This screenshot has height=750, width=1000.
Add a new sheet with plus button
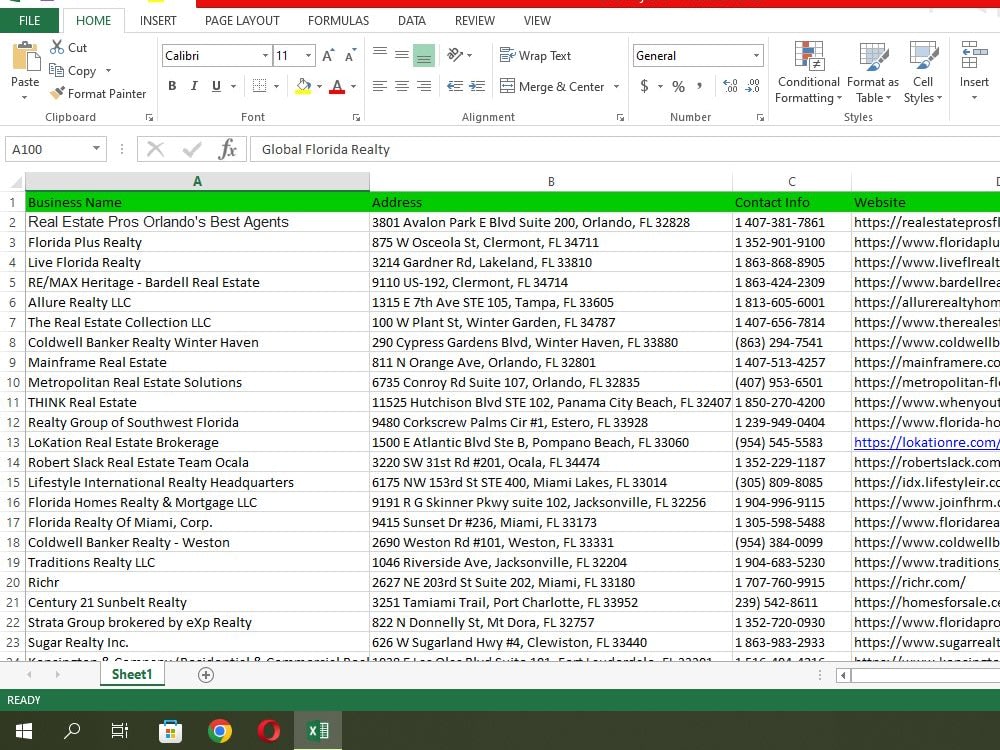(x=206, y=675)
